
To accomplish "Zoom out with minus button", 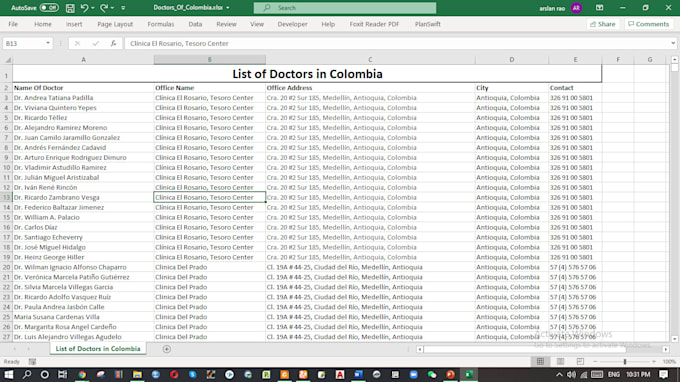I will pyautogui.click(x=595, y=362).
